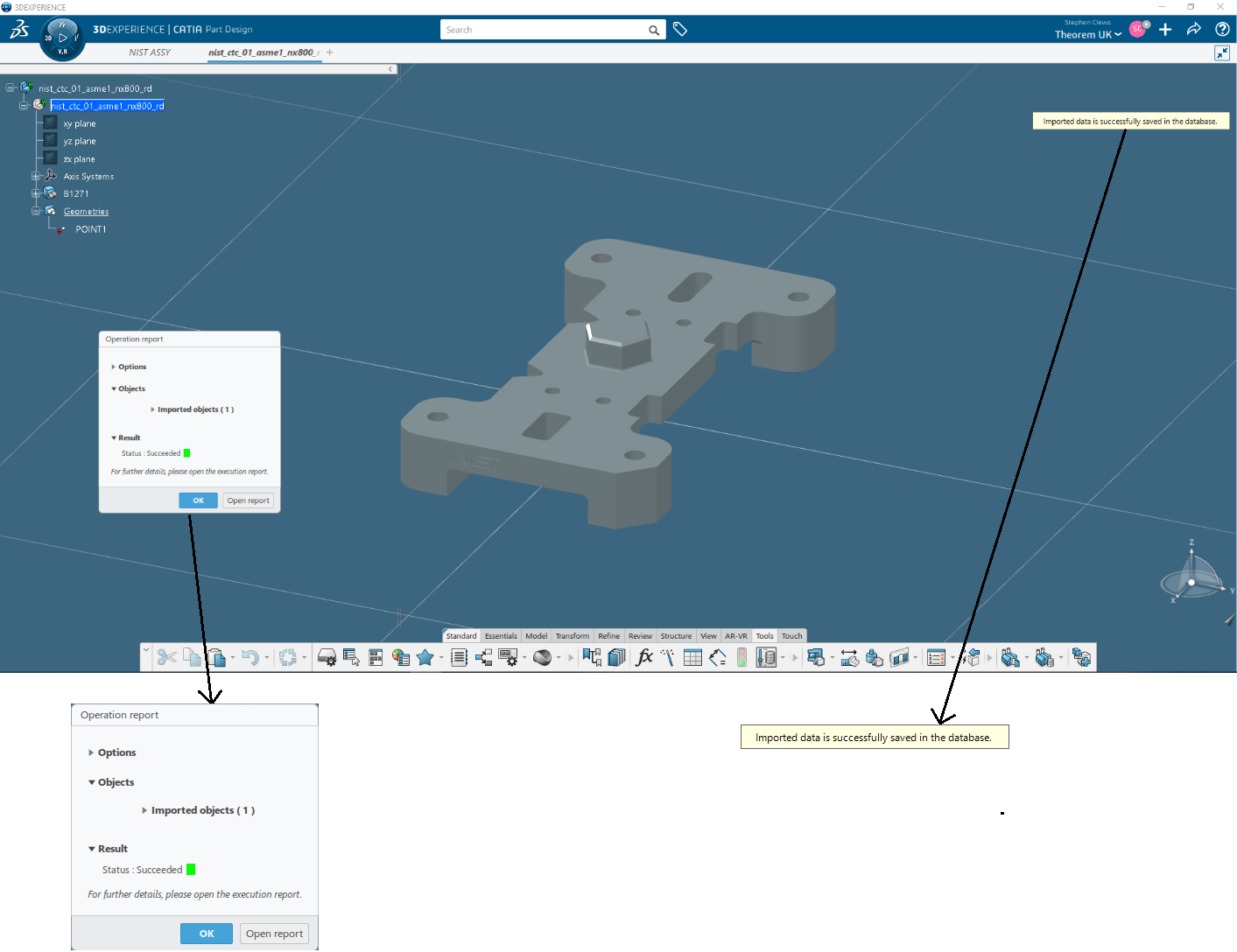The image size is (1237, 952).
Task: Select the Essentials toolbar tab
Action: [501, 636]
